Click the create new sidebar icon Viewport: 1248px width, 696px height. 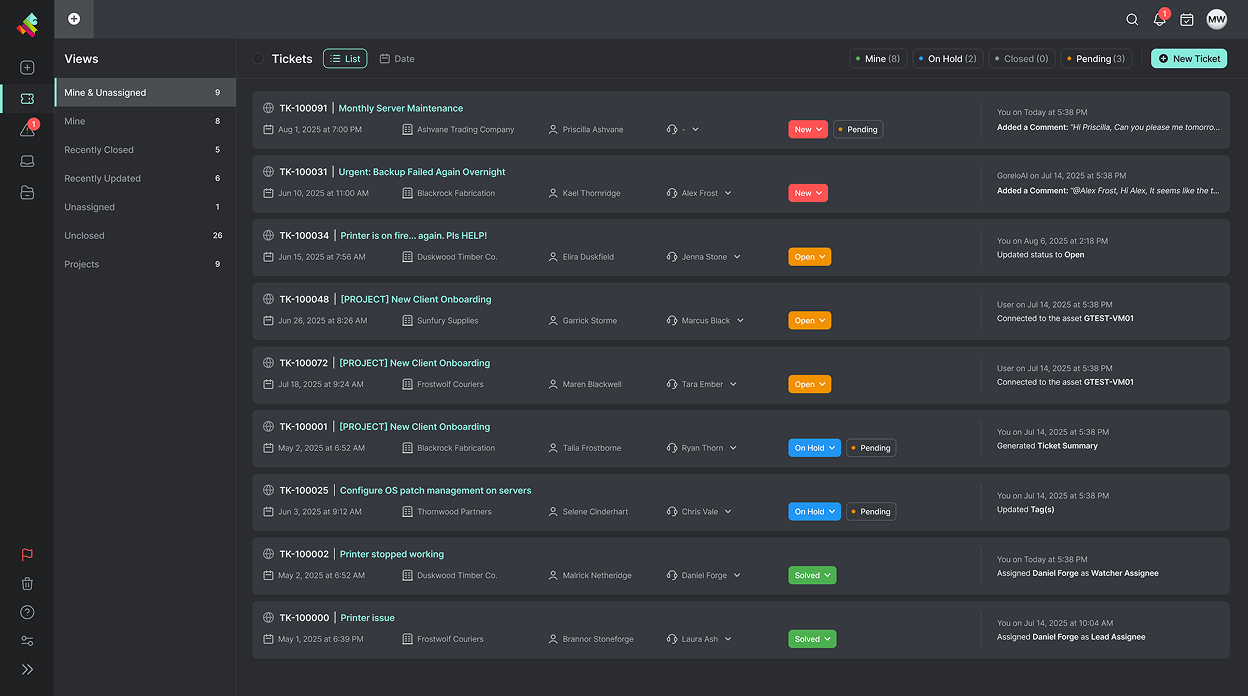pyautogui.click(x=27, y=68)
